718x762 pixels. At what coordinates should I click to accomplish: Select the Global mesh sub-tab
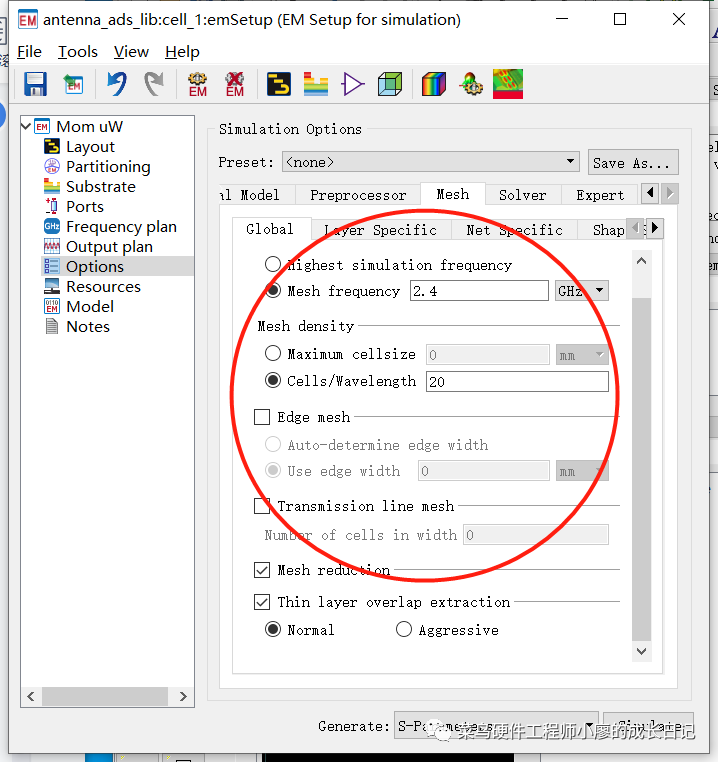pyautogui.click(x=271, y=228)
